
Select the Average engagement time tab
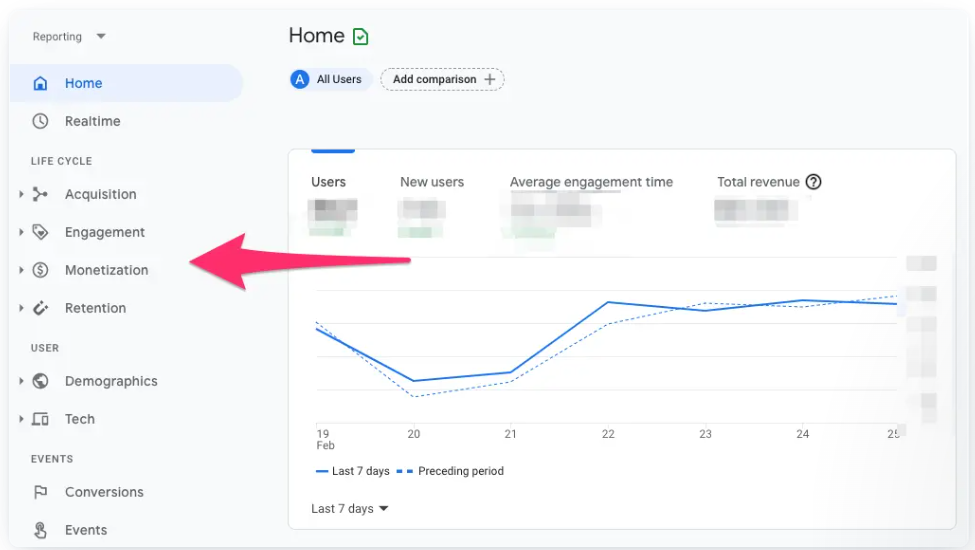pos(591,182)
